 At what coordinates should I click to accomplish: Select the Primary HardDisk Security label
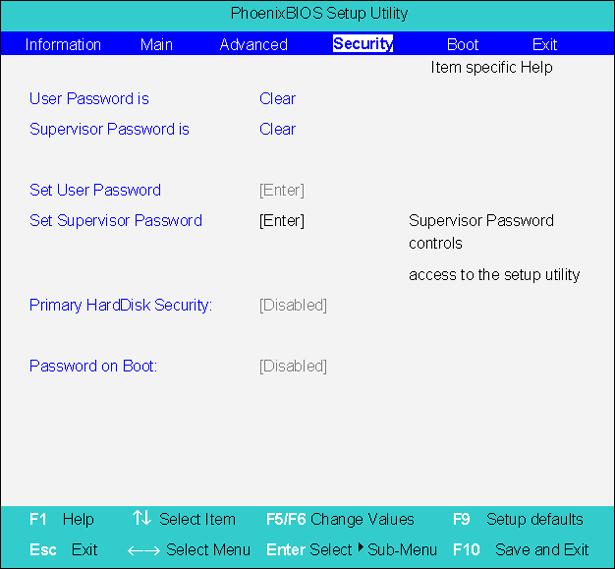coord(120,305)
